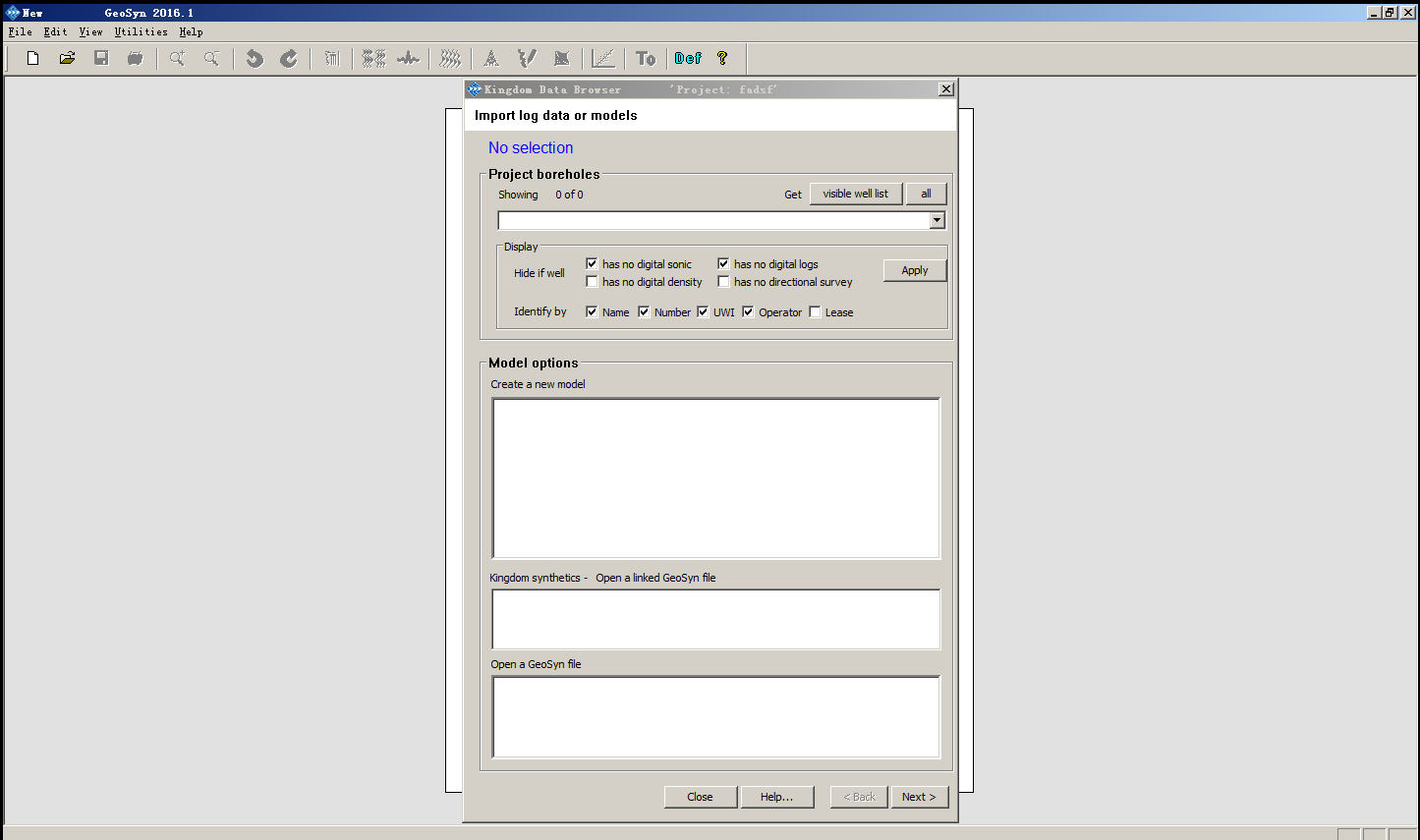Uncheck 'has no digital sonic'
1420x840 pixels.
point(592,263)
